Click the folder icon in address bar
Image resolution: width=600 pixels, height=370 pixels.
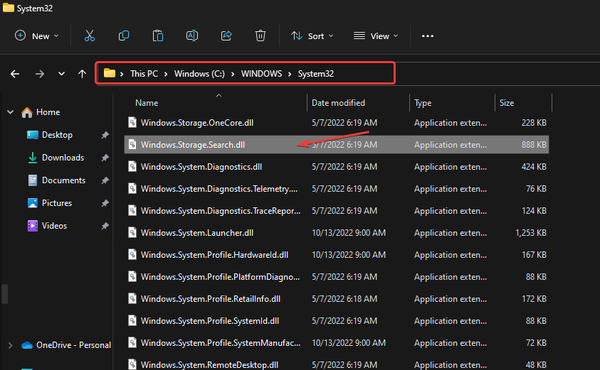[x=109, y=73]
